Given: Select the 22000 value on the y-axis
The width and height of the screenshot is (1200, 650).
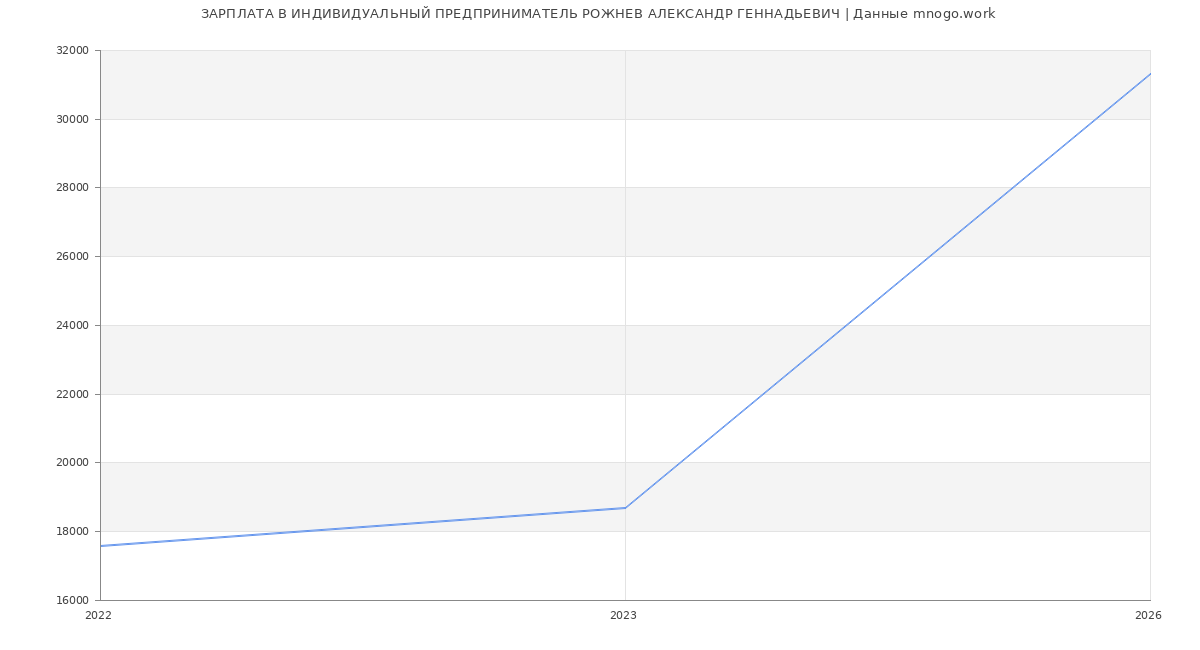Looking at the screenshot, I should 72,394.
